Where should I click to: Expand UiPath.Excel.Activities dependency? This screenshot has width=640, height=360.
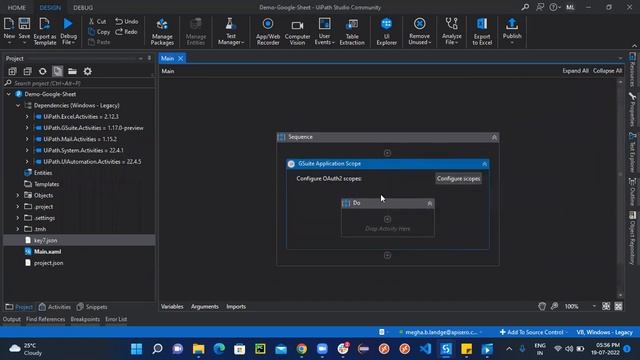pos(27,117)
